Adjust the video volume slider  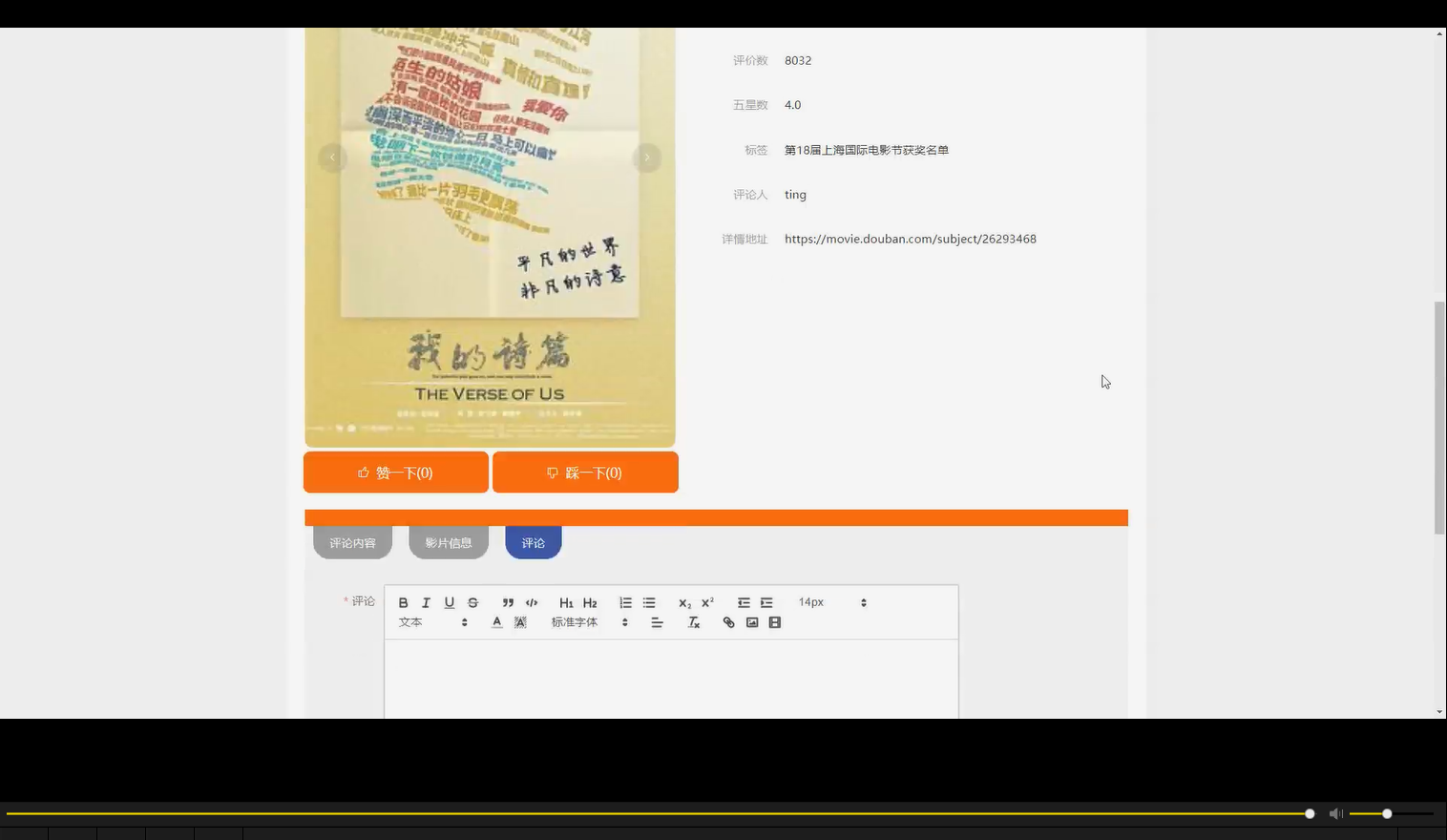(1392, 813)
